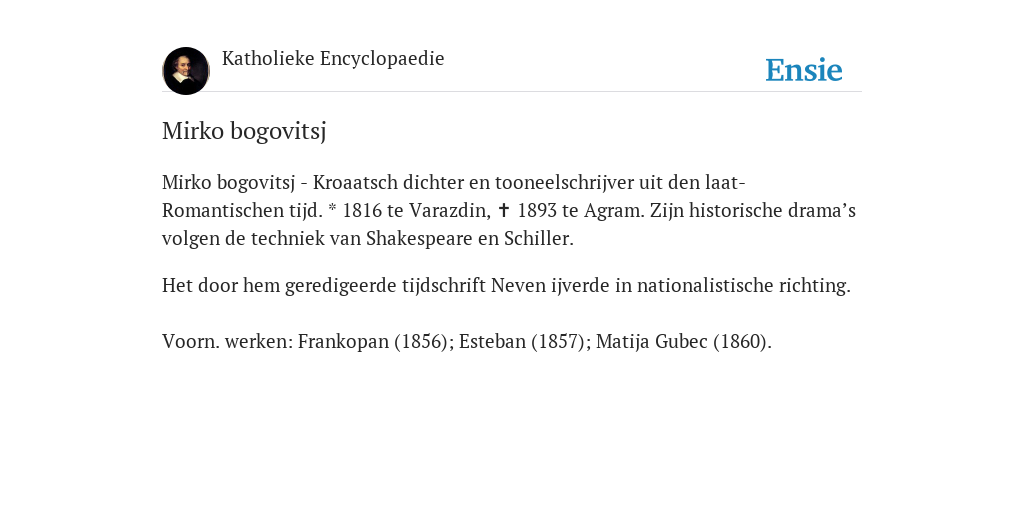Click the dagger death symbol before 1893
The height and width of the screenshot is (512, 1024).
tap(504, 210)
